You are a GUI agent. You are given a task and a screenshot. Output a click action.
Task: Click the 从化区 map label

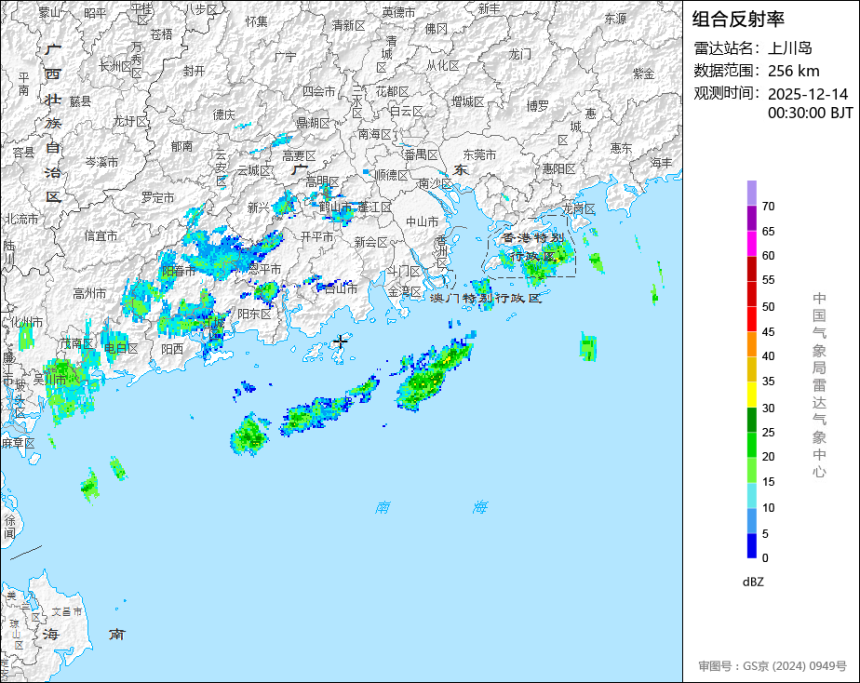coord(443,66)
